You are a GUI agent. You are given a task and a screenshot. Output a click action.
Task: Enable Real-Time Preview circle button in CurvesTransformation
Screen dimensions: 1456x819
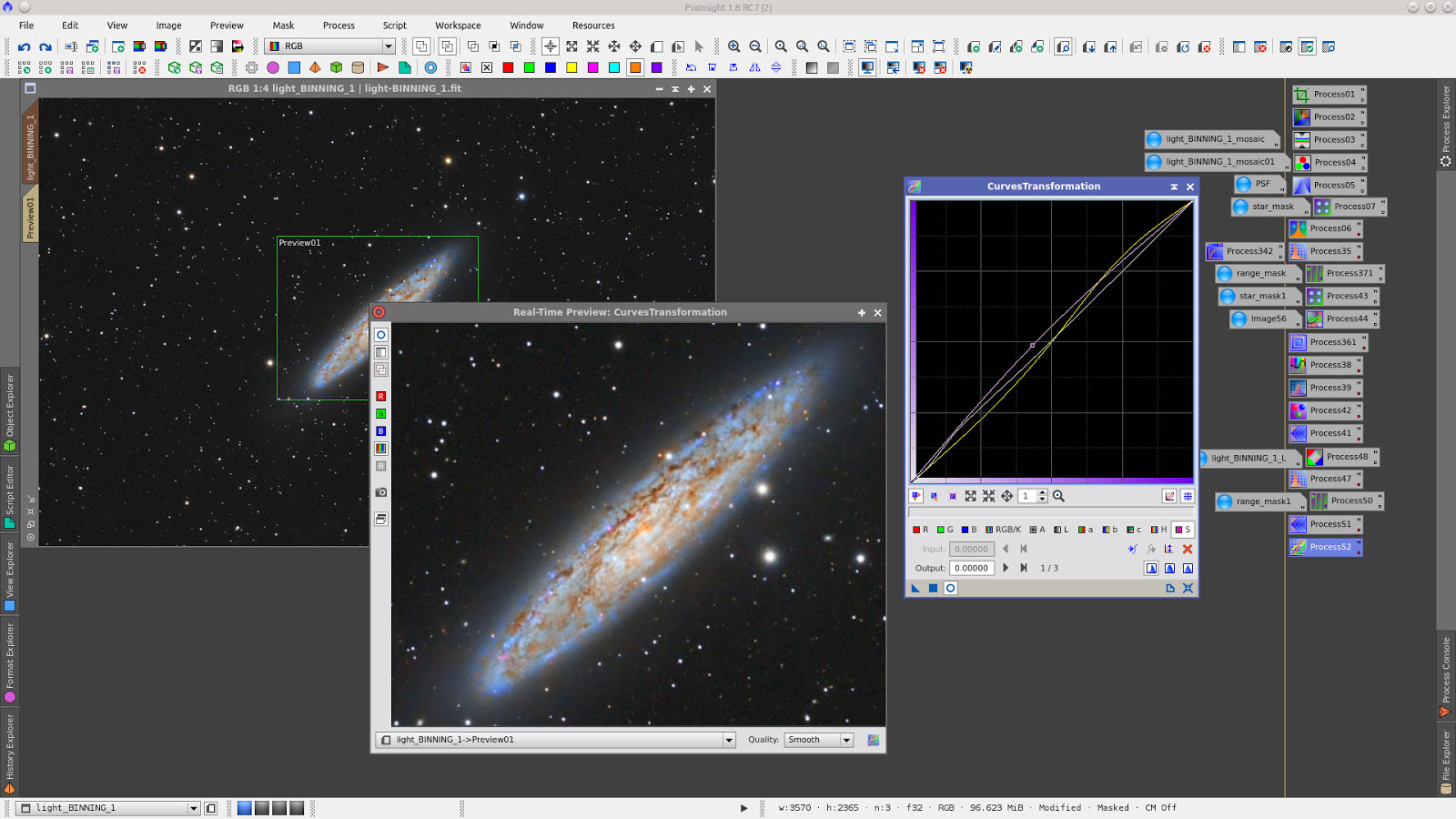tap(950, 588)
